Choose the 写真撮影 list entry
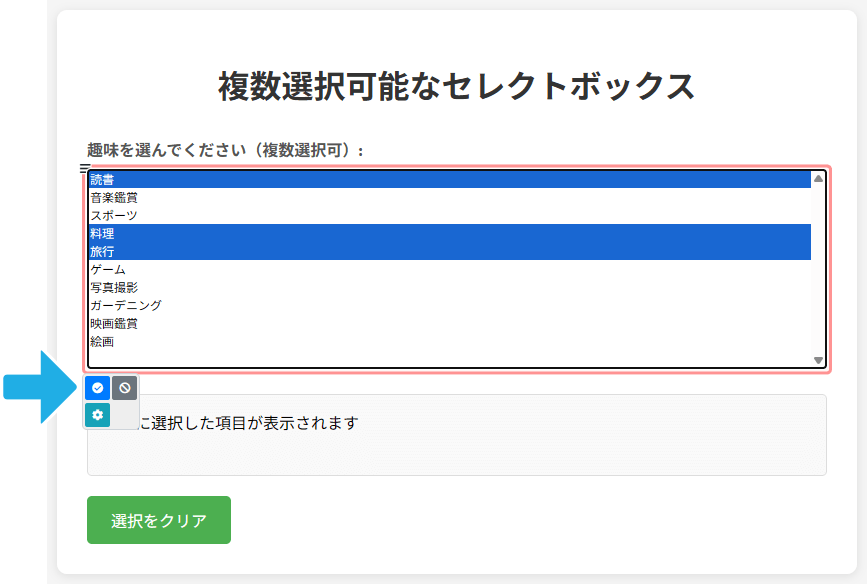The image size is (867, 584). (114, 288)
